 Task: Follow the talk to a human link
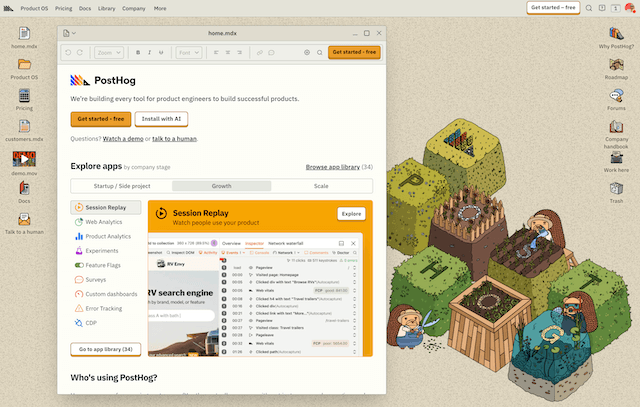tap(174, 139)
